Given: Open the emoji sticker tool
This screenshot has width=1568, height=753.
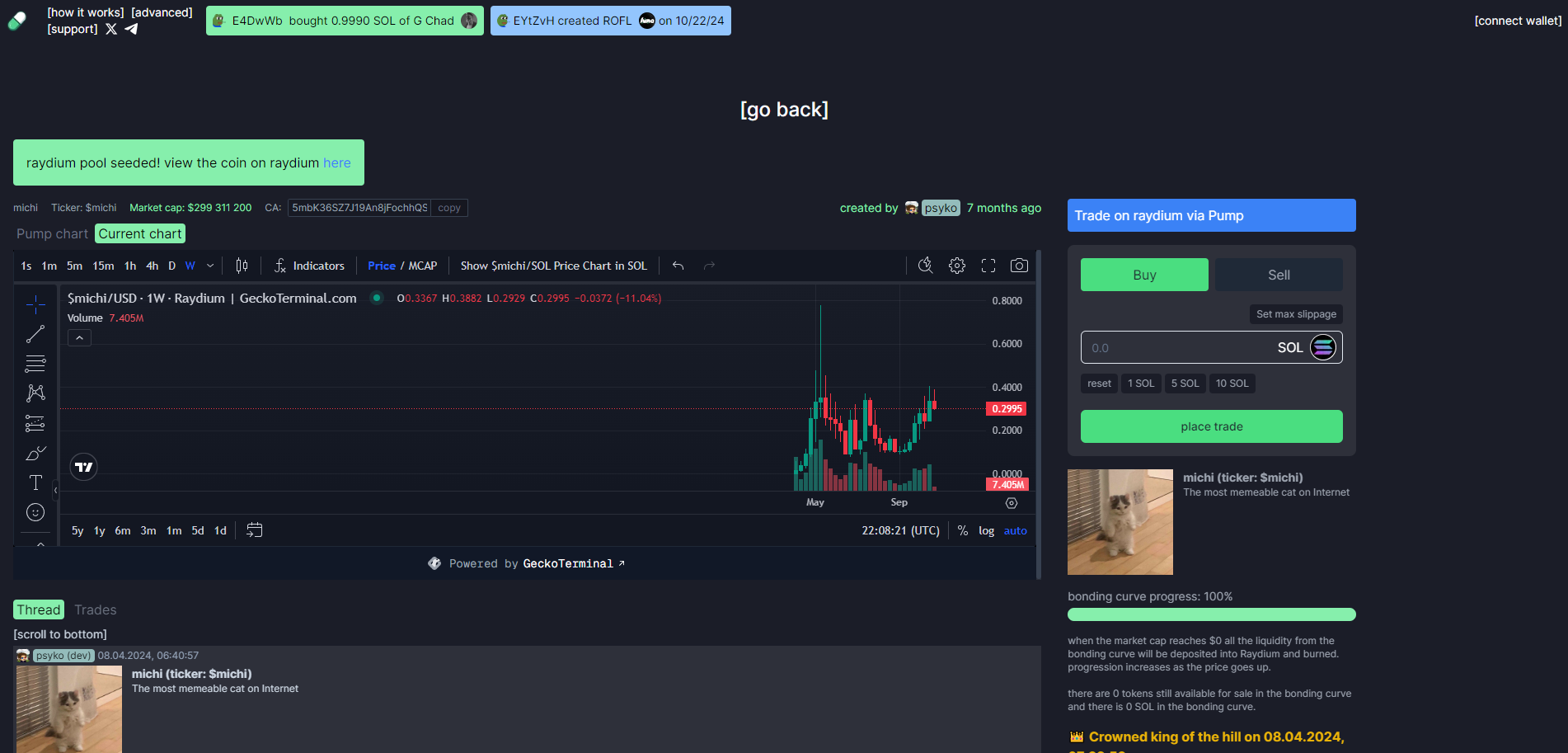Looking at the screenshot, I should (x=35, y=511).
